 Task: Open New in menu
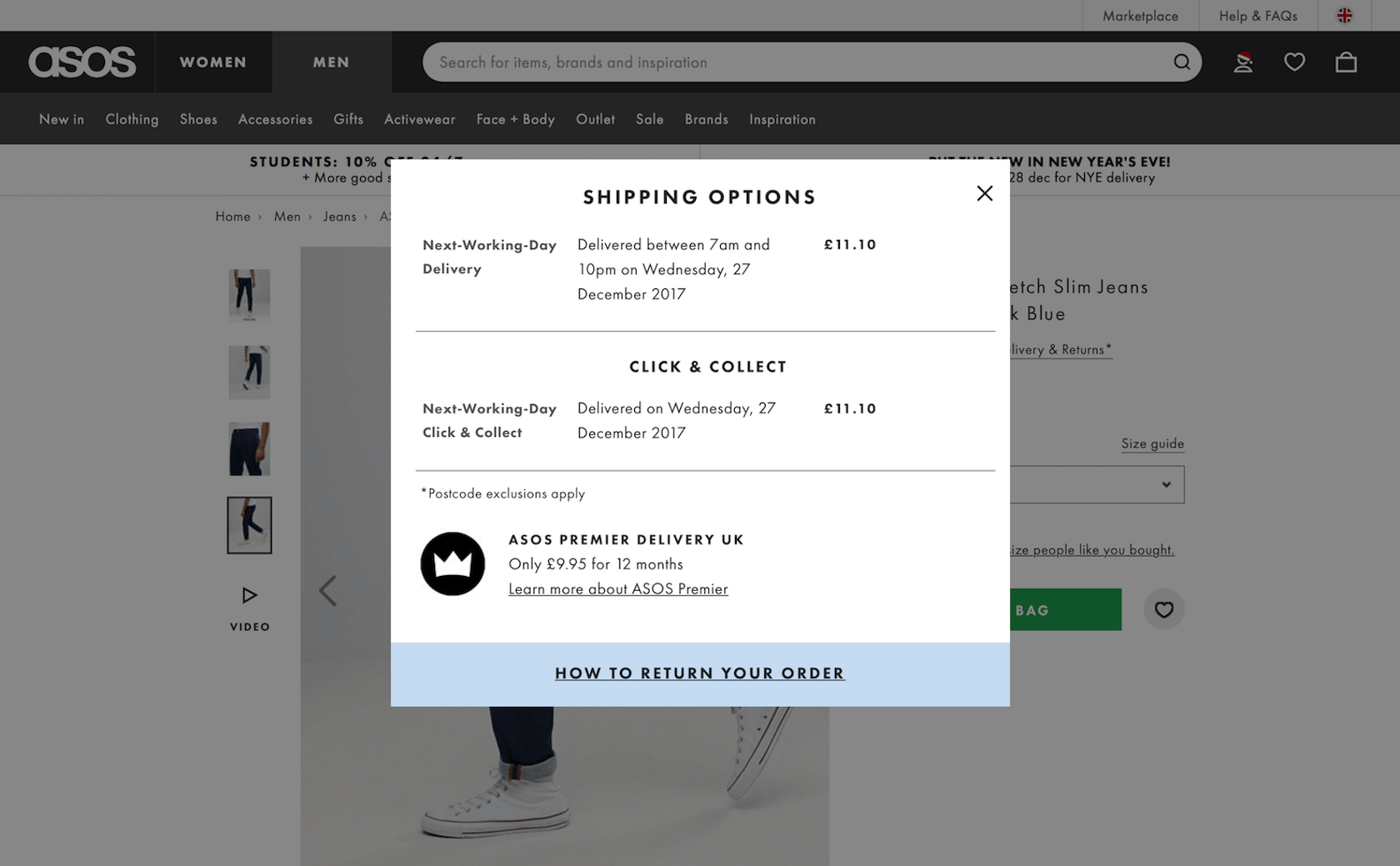tap(62, 119)
